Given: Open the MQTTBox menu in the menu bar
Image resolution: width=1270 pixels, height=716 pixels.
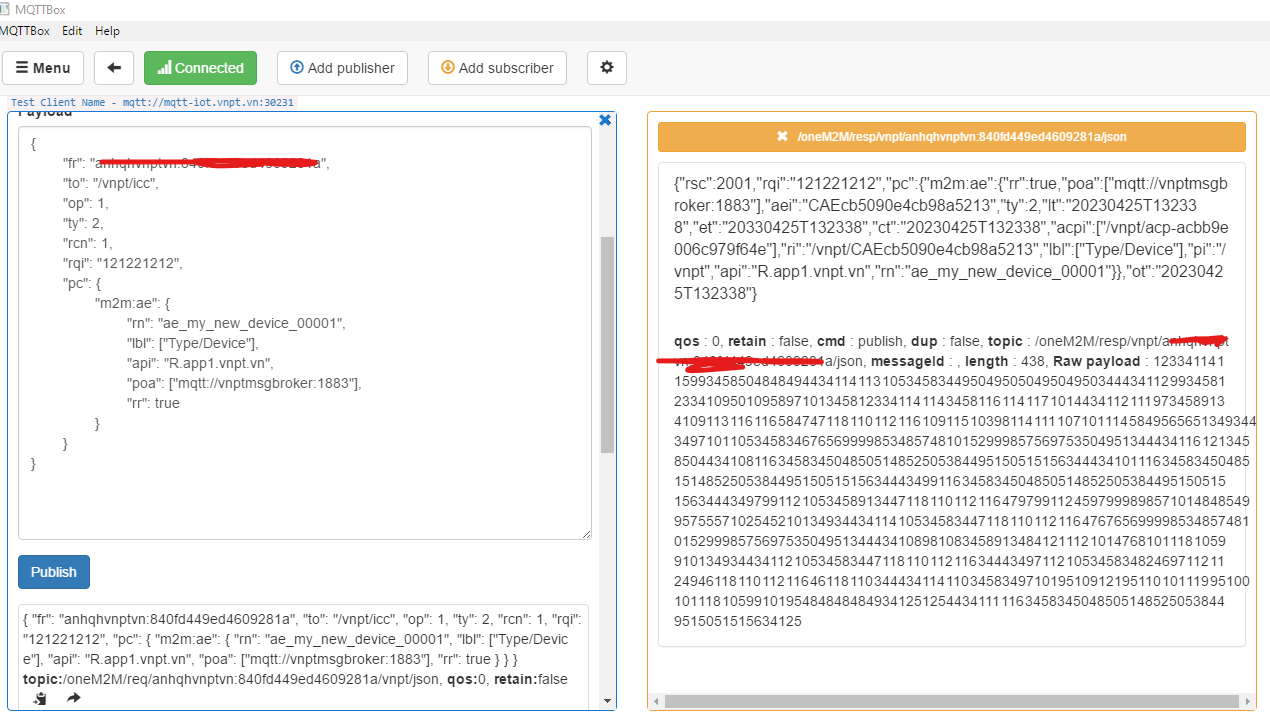Looking at the screenshot, I should (x=26, y=31).
